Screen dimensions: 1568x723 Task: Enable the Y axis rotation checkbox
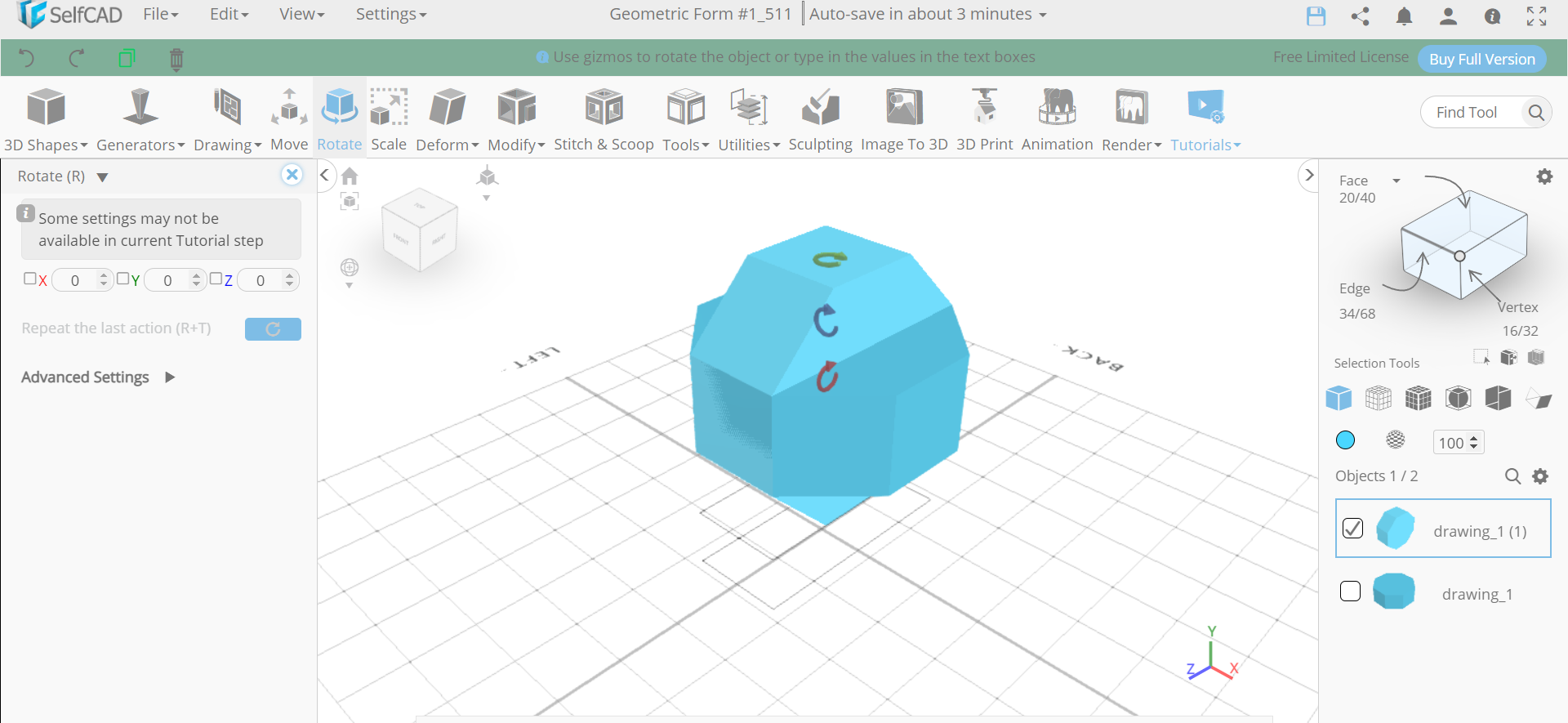122,279
